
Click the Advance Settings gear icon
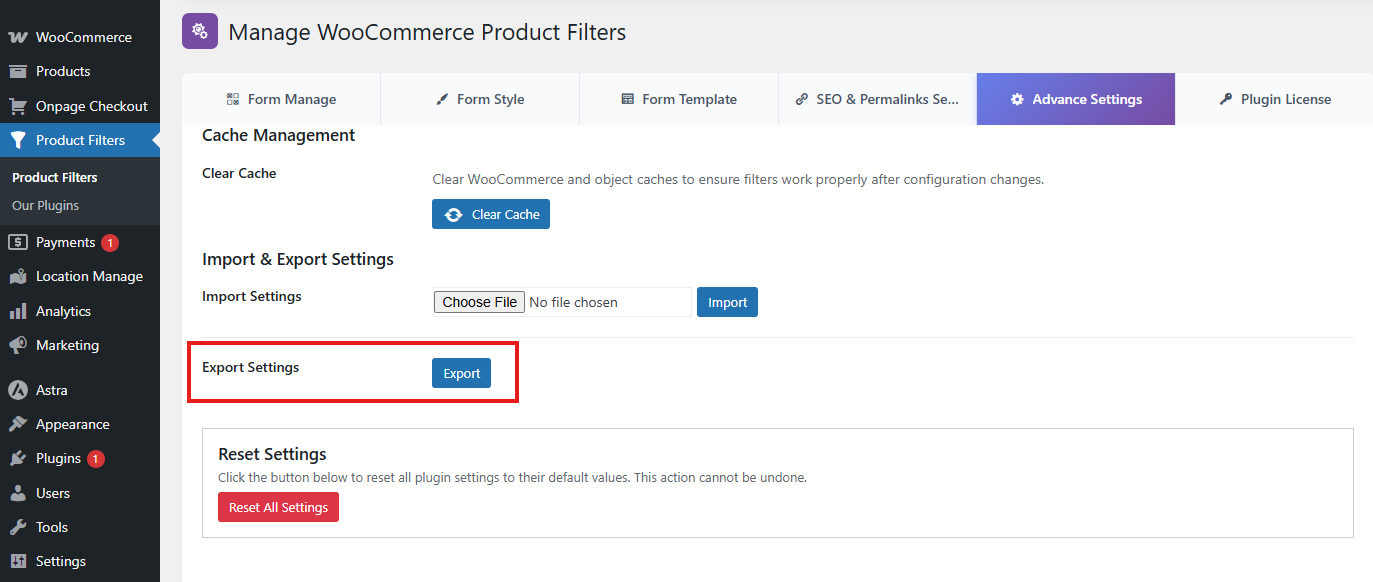pyautogui.click(x=1017, y=99)
